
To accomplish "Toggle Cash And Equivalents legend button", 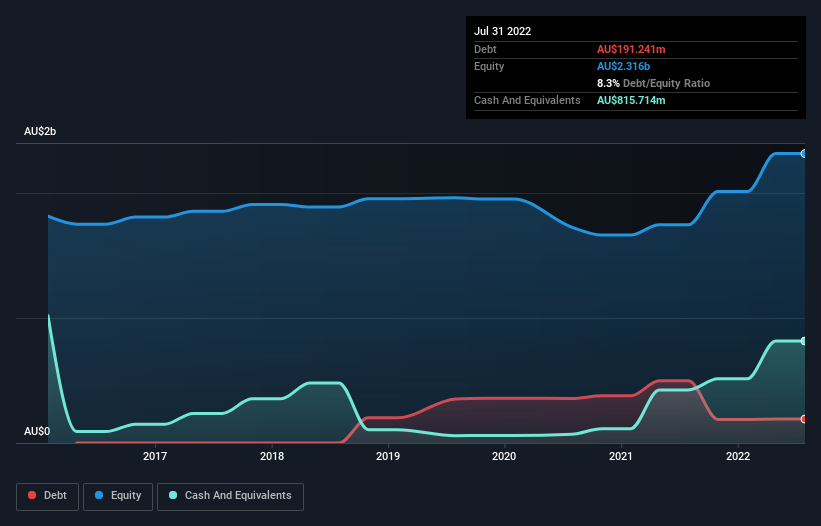I will tap(230, 496).
